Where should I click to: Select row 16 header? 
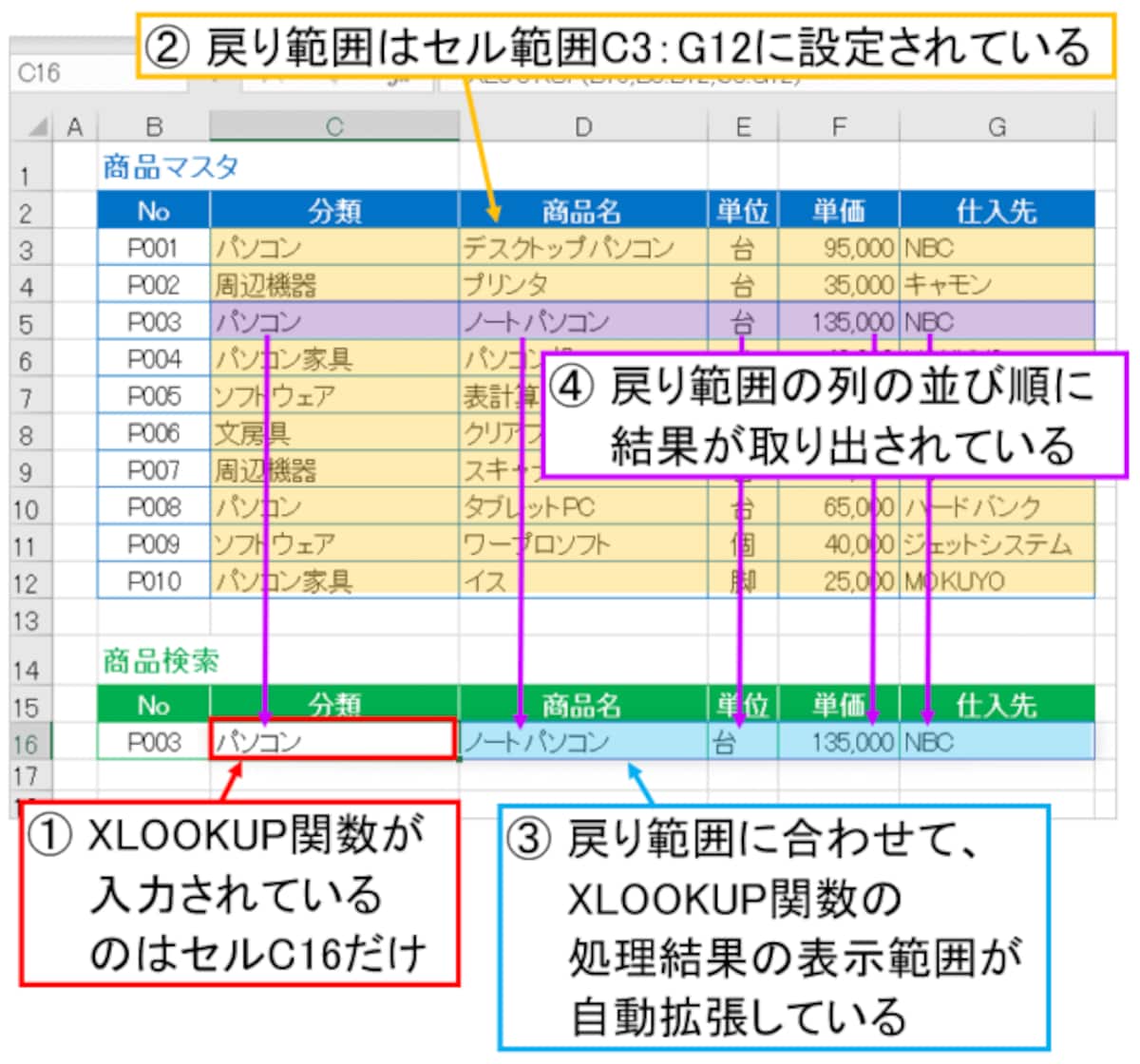pyautogui.click(x=31, y=742)
